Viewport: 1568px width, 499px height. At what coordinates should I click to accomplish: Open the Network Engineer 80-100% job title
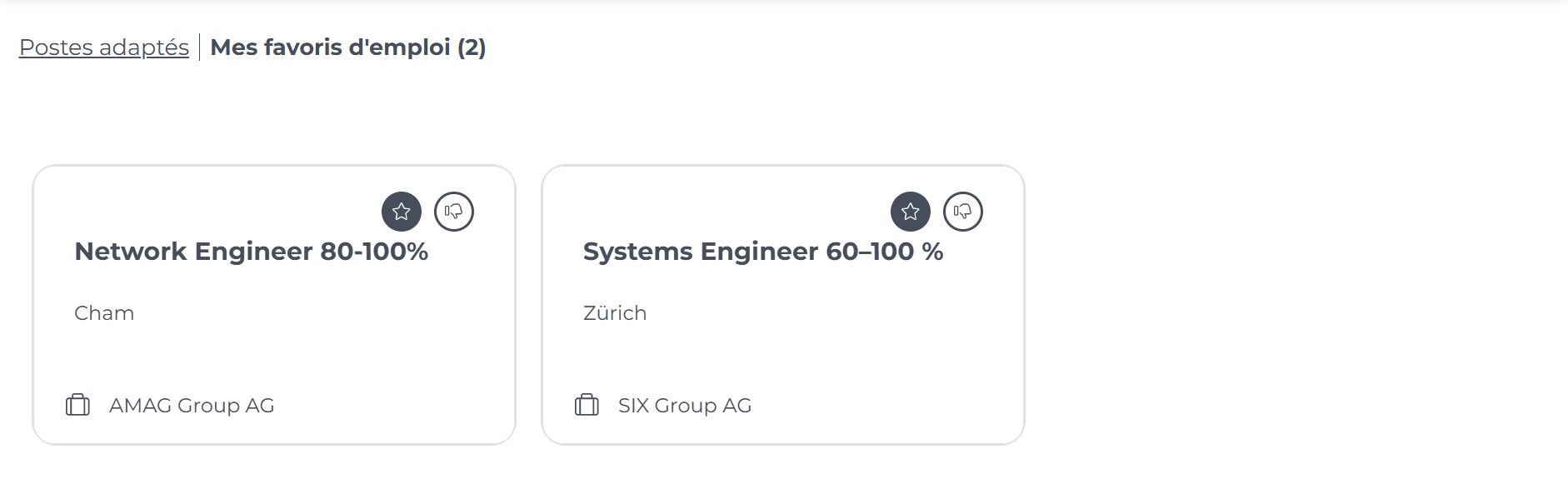click(252, 252)
